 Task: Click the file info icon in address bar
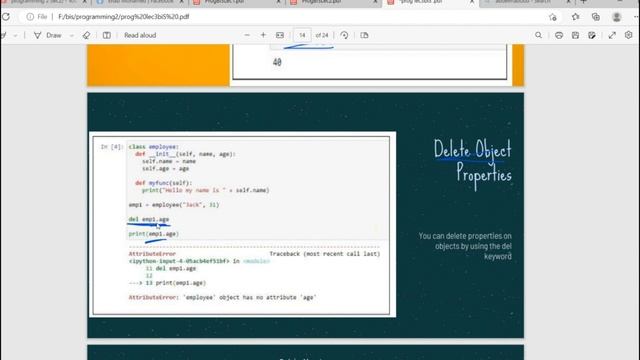(30, 17)
